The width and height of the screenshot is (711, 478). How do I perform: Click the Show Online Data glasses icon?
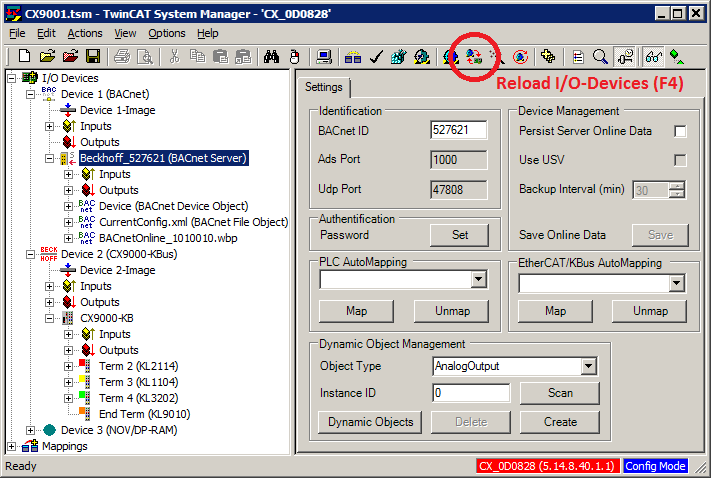[653, 57]
